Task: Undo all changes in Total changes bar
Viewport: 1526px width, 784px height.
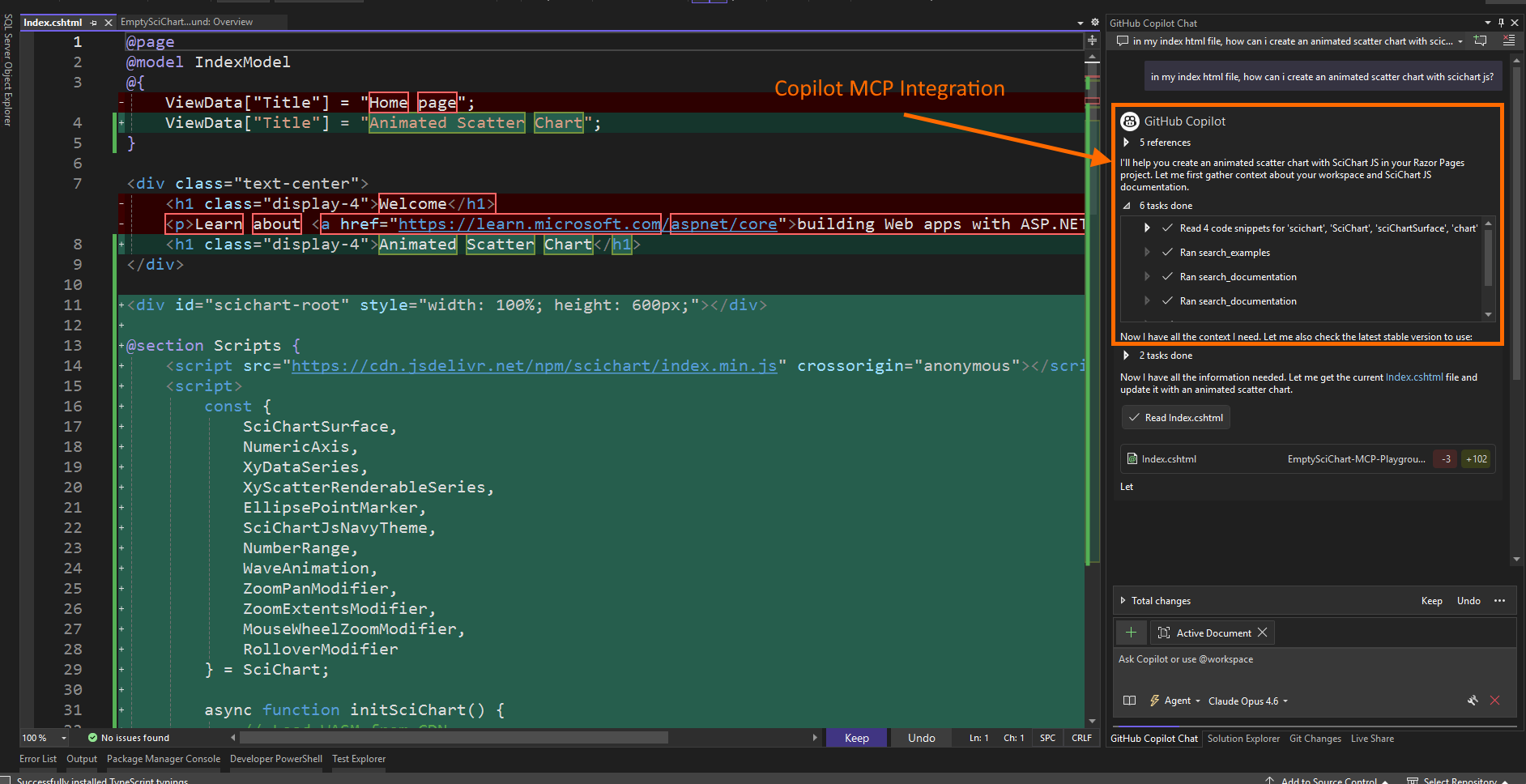Action: coord(1468,601)
